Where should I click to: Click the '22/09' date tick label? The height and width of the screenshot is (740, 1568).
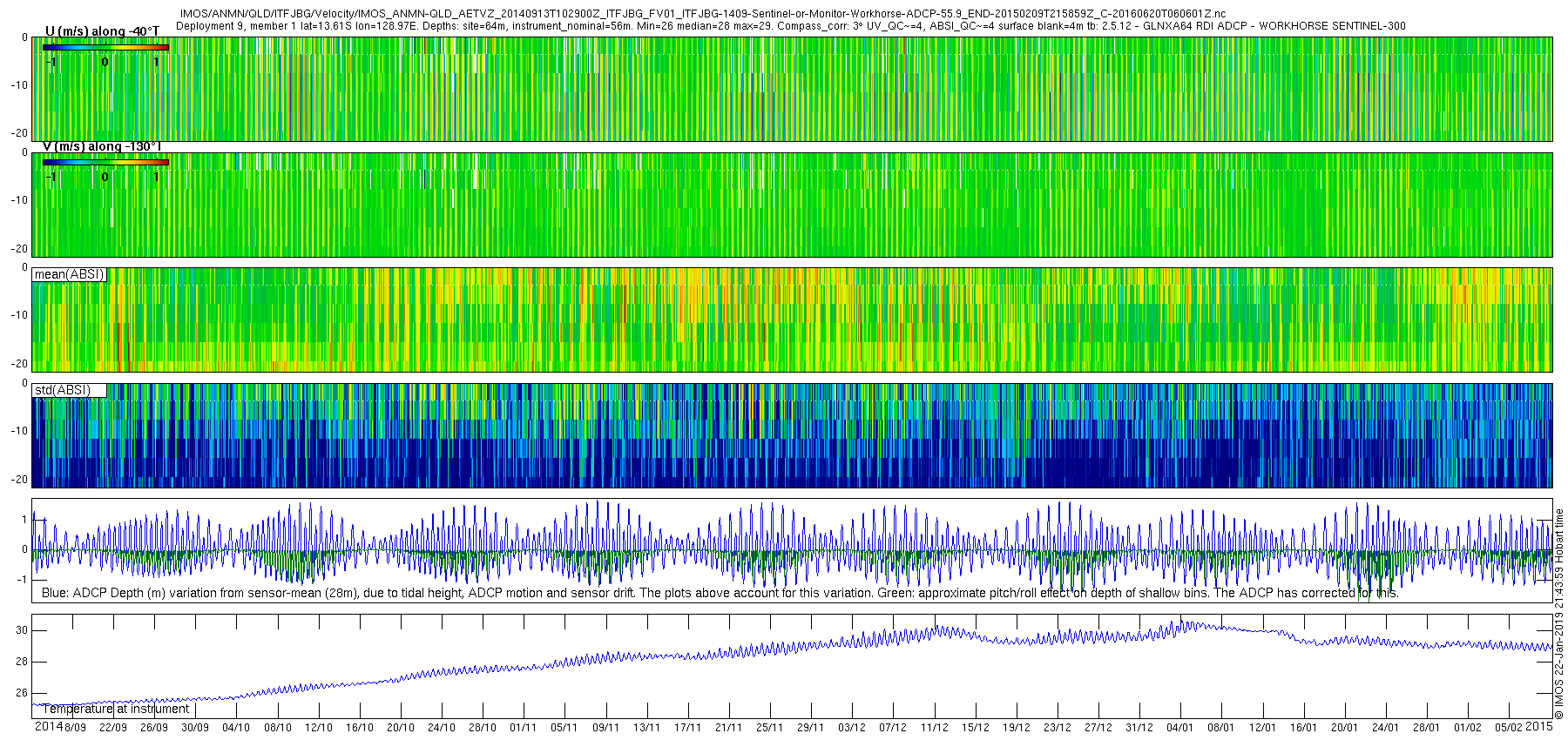113,728
